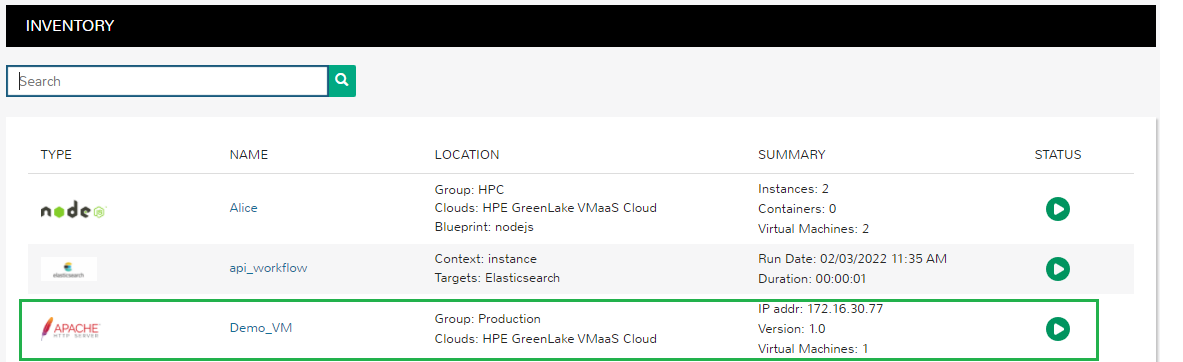Screen dimensions: 1183x362
Task: Click Targets: Elasticsearch location text
Action: [497, 278]
